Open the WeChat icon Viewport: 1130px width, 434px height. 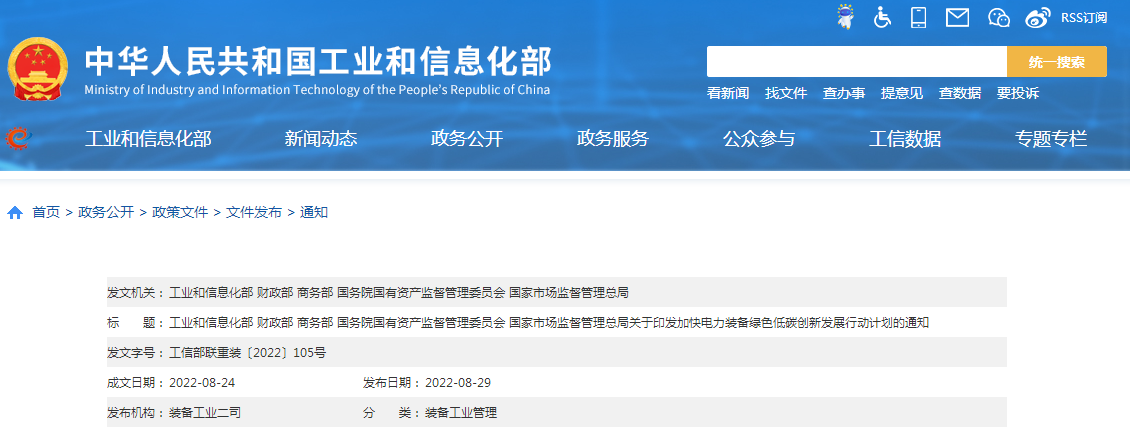pyautogui.click(x=999, y=17)
